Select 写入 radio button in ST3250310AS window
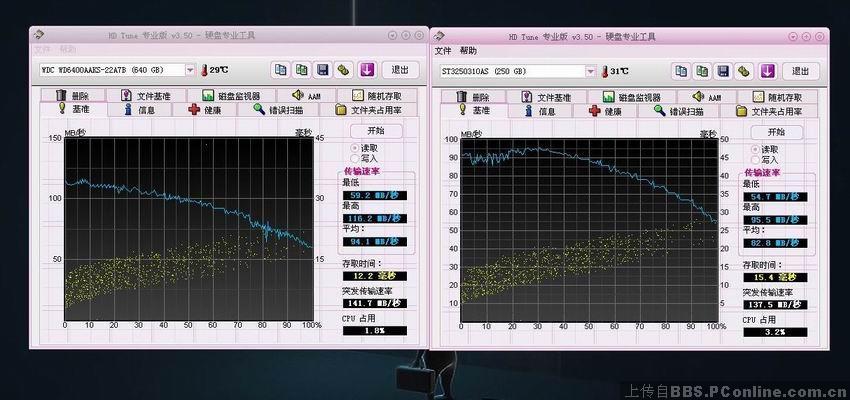Image resolution: width=850 pixels, height=400 pixels. [755, 159]
